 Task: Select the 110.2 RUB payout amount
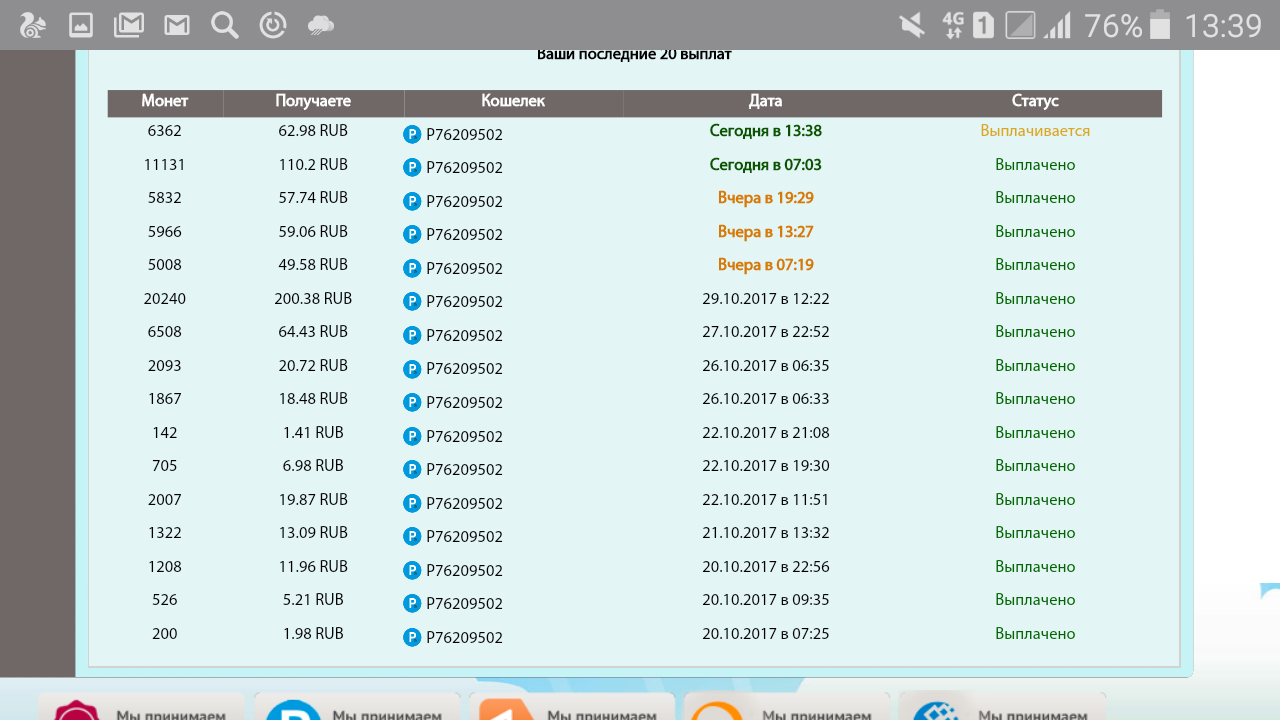(x=313, y=165)
